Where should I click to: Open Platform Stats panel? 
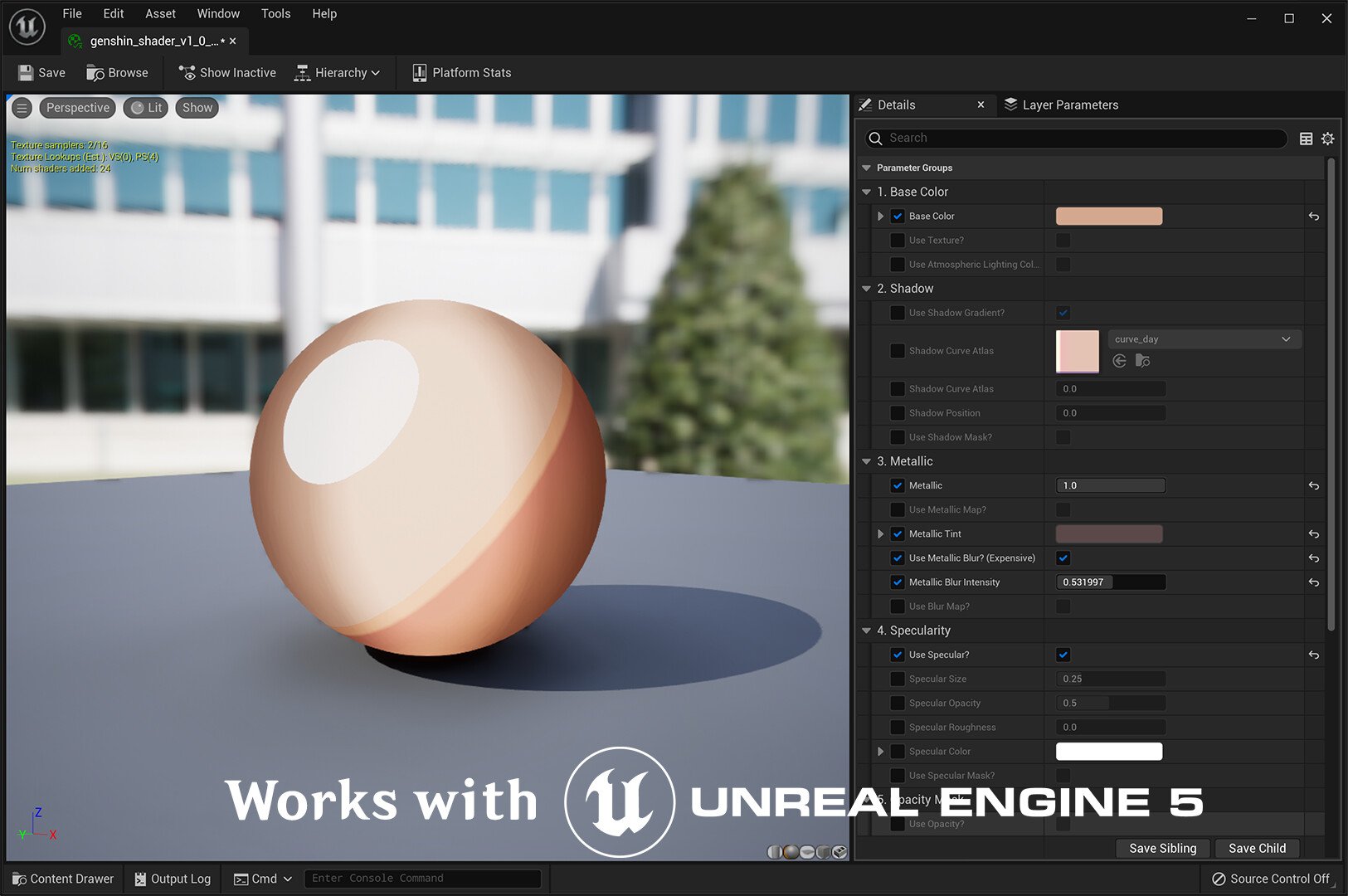click(461, 73)
